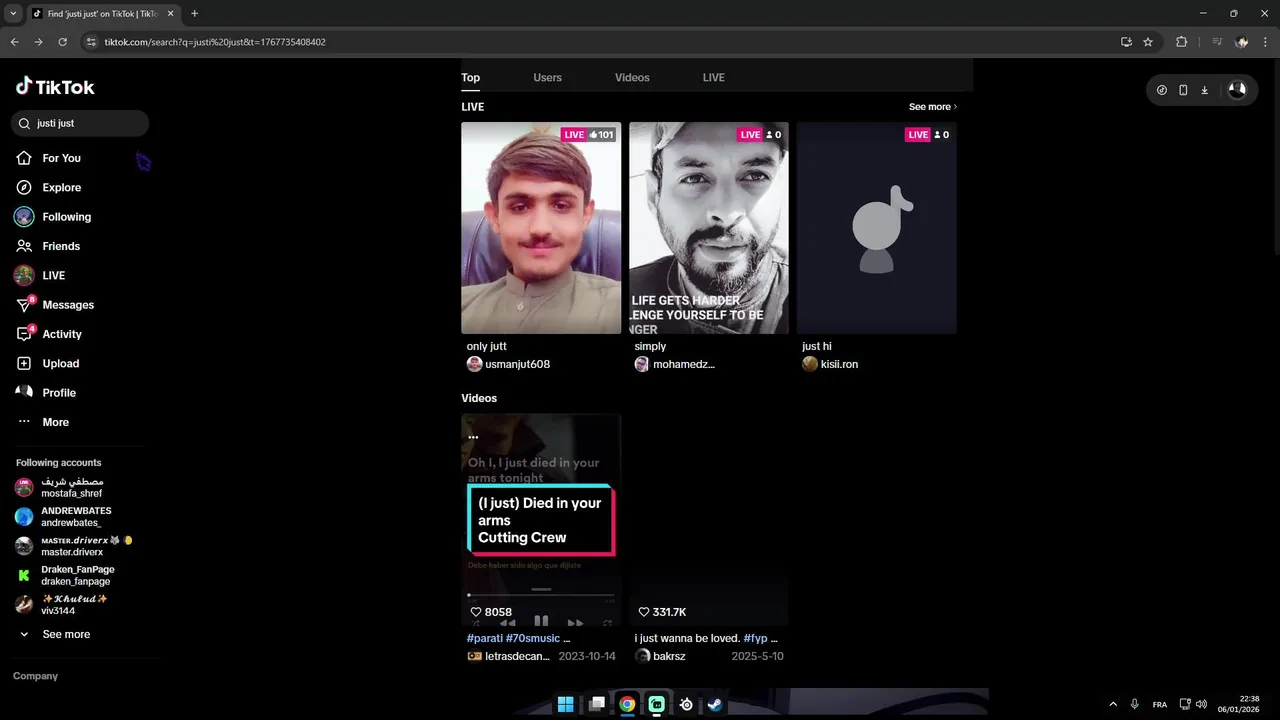Open TikTok coins icon in top-right pill
Viewport: 1280px width, 720px height.
point(1161,90)
